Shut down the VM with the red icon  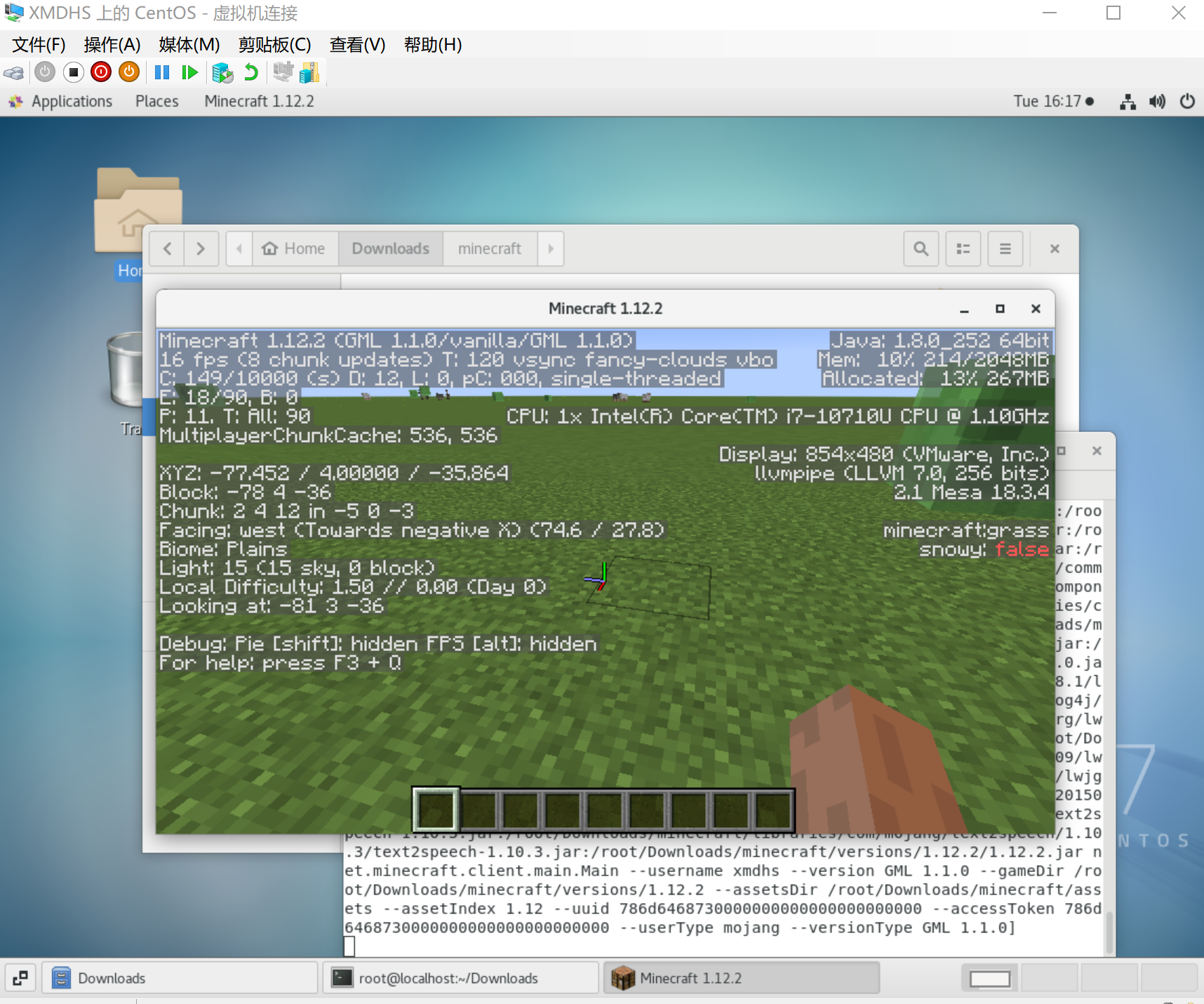pos(101,72)
